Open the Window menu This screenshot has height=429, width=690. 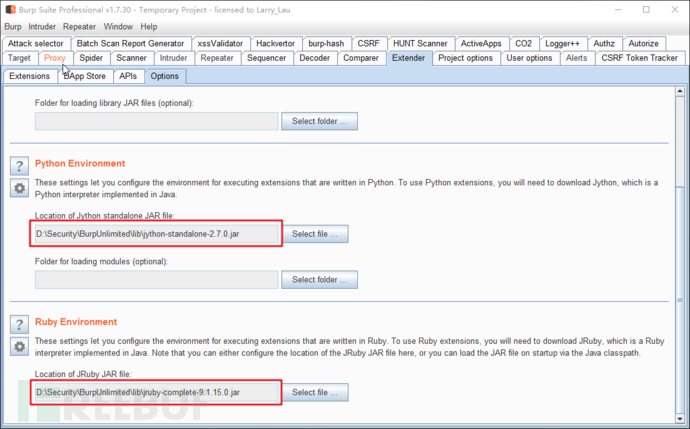point(118,26)
